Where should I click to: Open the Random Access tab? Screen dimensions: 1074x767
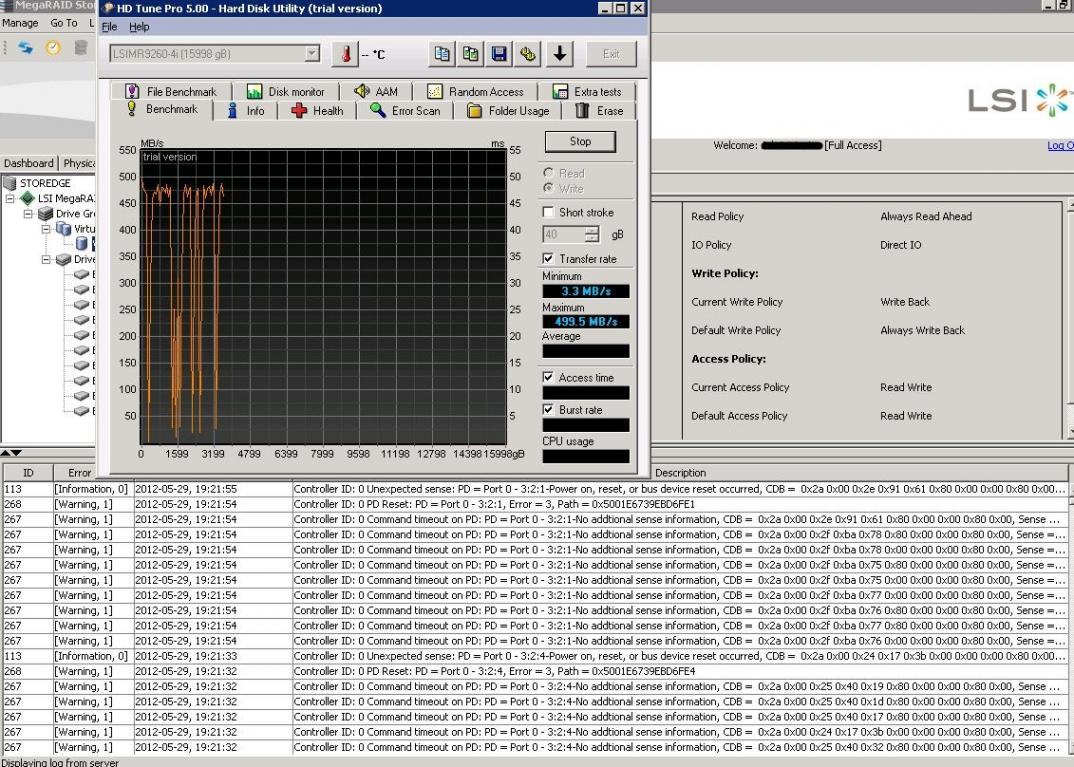coord(475,92)
